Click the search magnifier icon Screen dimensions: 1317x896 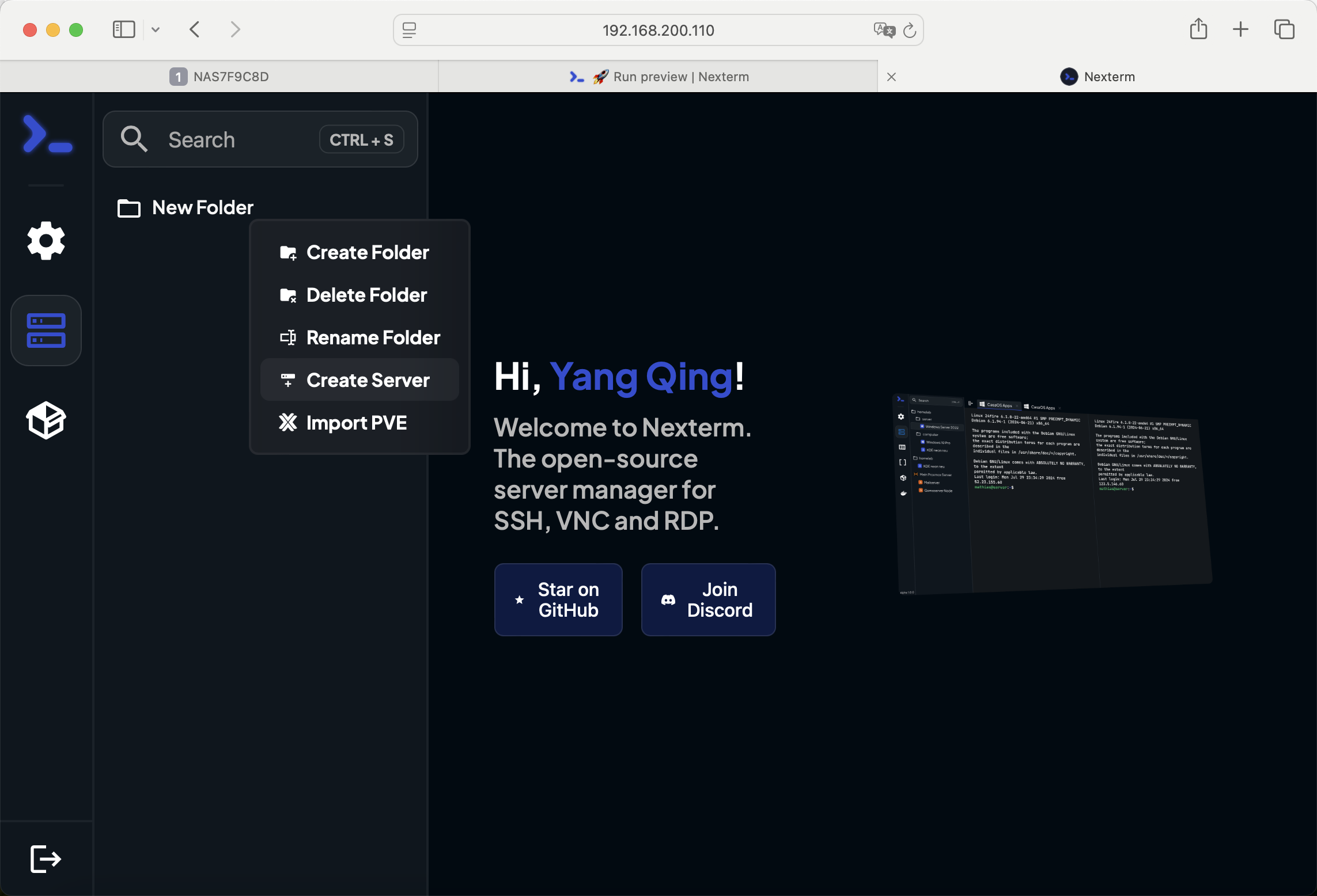click(134, 139)
